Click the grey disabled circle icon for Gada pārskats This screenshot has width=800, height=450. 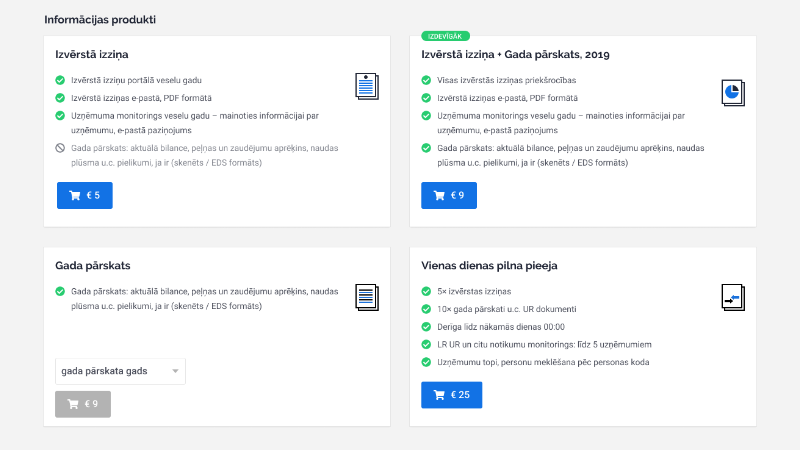(61, 148)
